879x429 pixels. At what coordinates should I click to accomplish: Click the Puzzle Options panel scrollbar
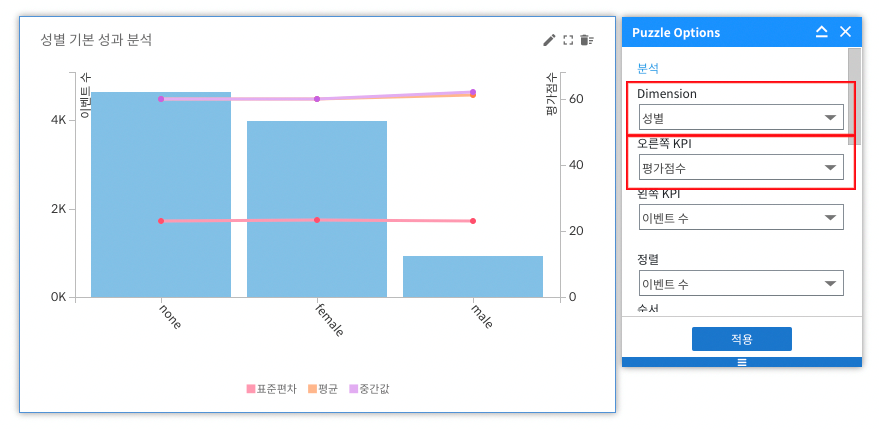pyautogui.click(x=853, y=110)
